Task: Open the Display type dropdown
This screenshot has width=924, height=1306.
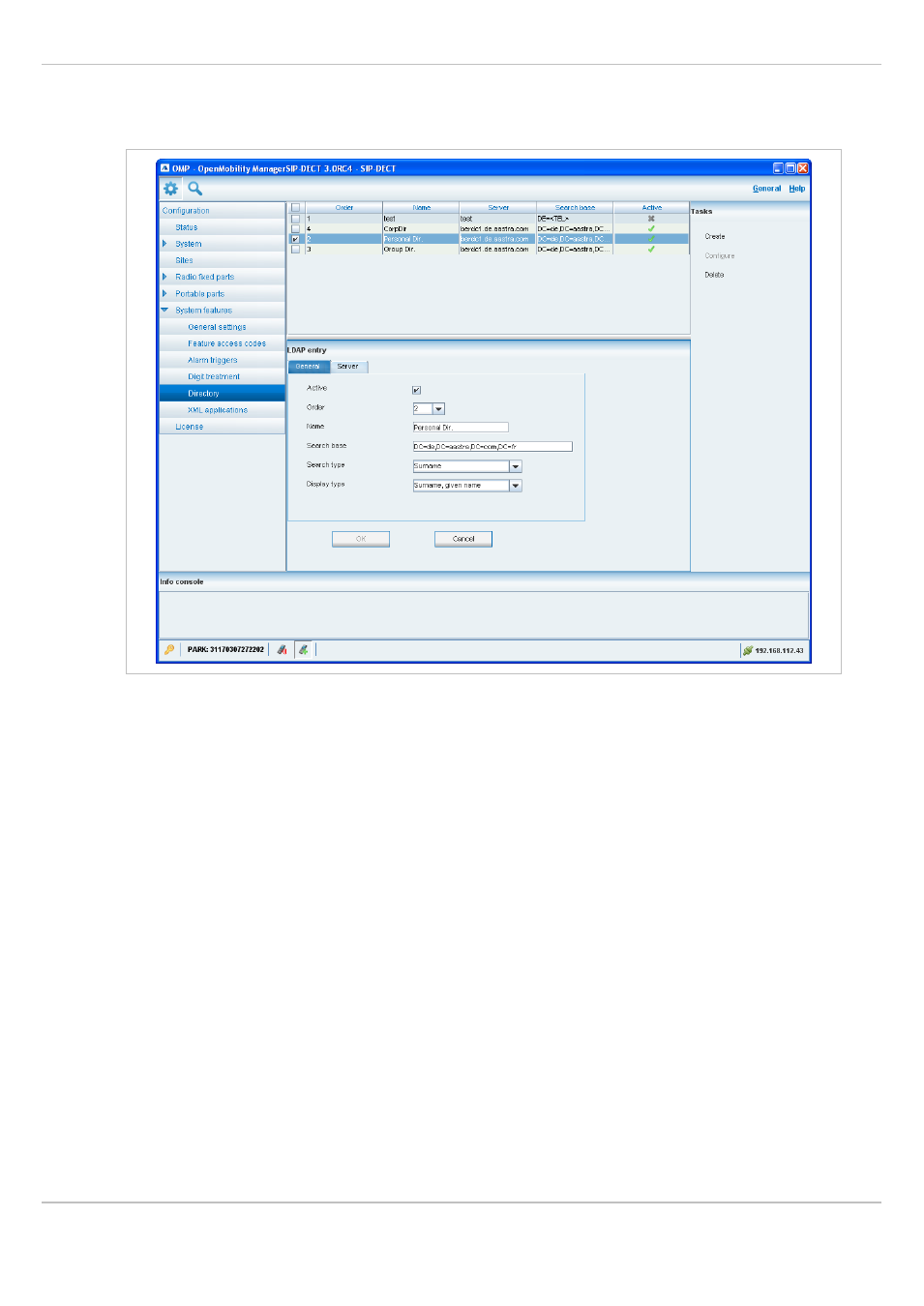Action: point(516,486)
